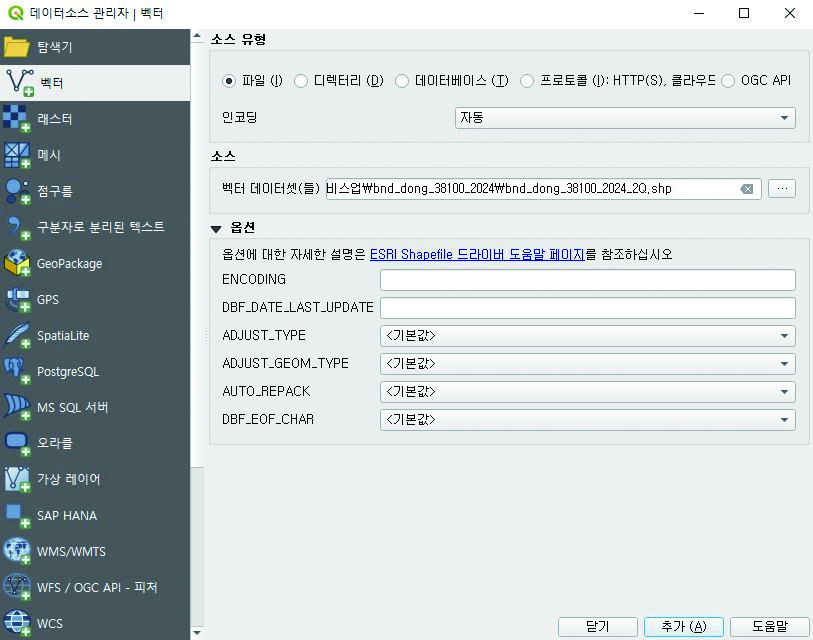Choose the 데이터베이스 source type option
The width and height of the screenshot is (813, 640).
coord(403,81)
